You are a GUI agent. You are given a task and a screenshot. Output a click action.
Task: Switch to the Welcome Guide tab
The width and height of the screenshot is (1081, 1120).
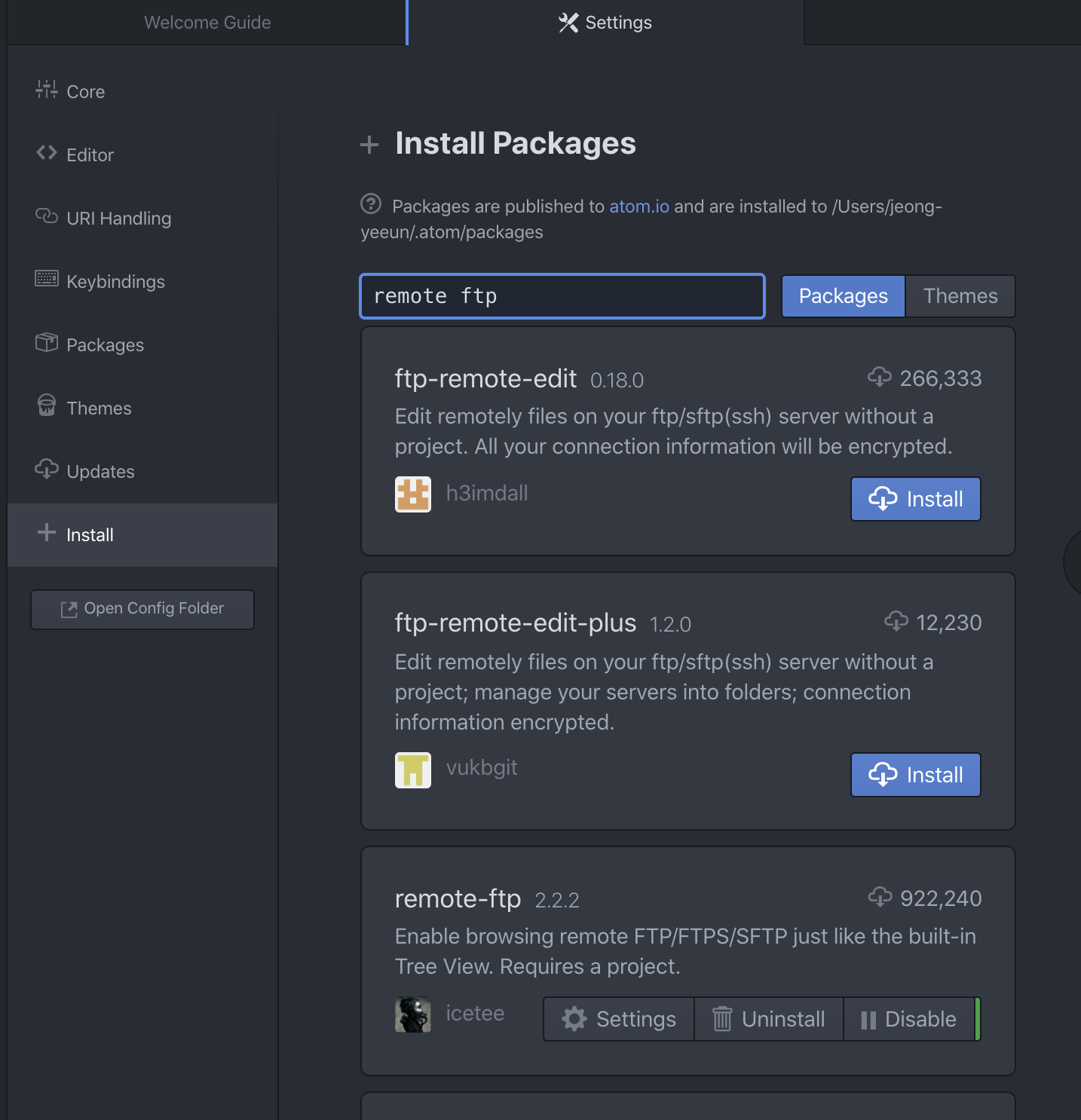(x=207, y=23)
